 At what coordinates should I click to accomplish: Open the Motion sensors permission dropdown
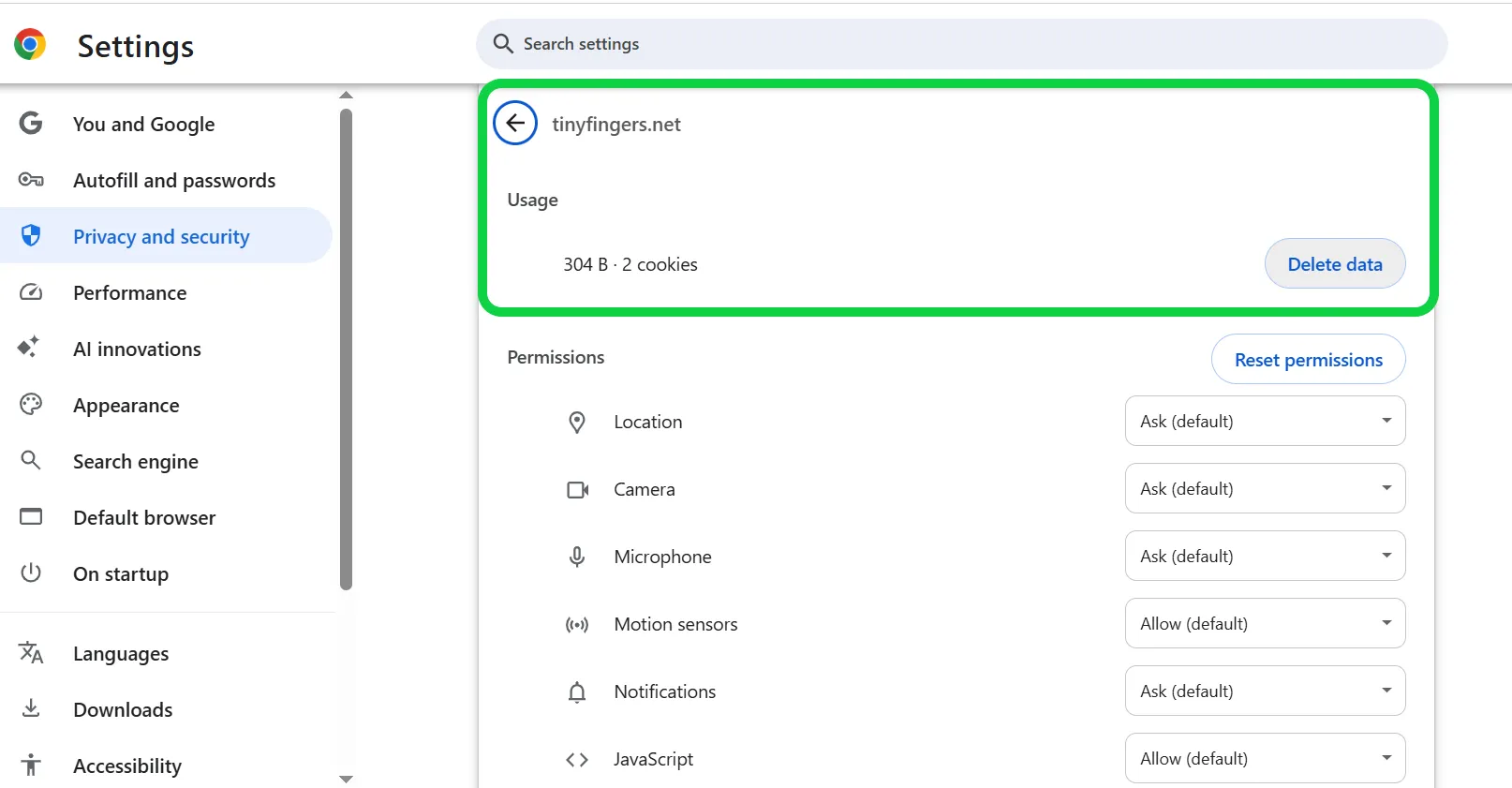coord(1265,623)
